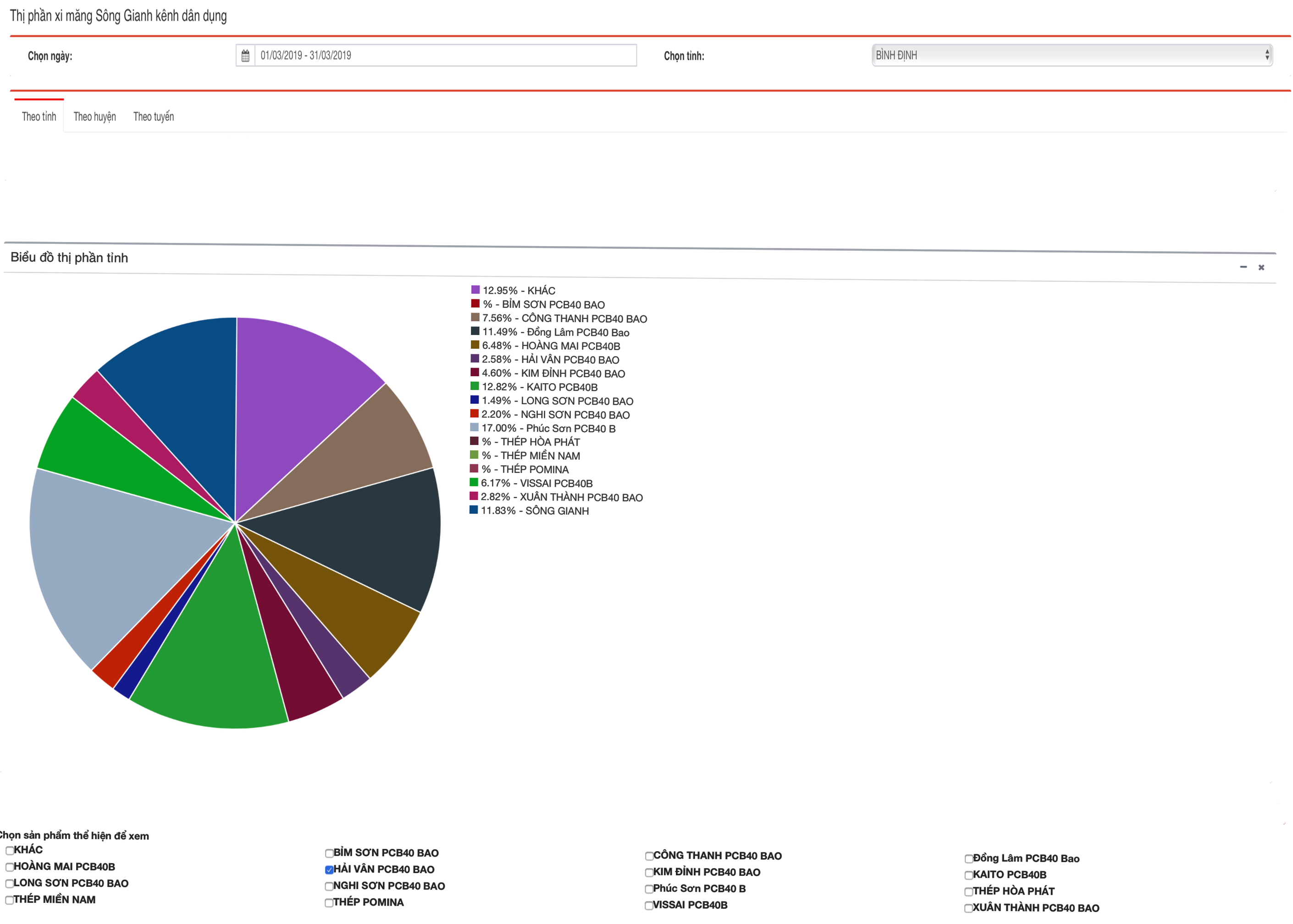Click the legend text '2.58% - HẢI VÂN PCB40 BAO'

point(550,360)
